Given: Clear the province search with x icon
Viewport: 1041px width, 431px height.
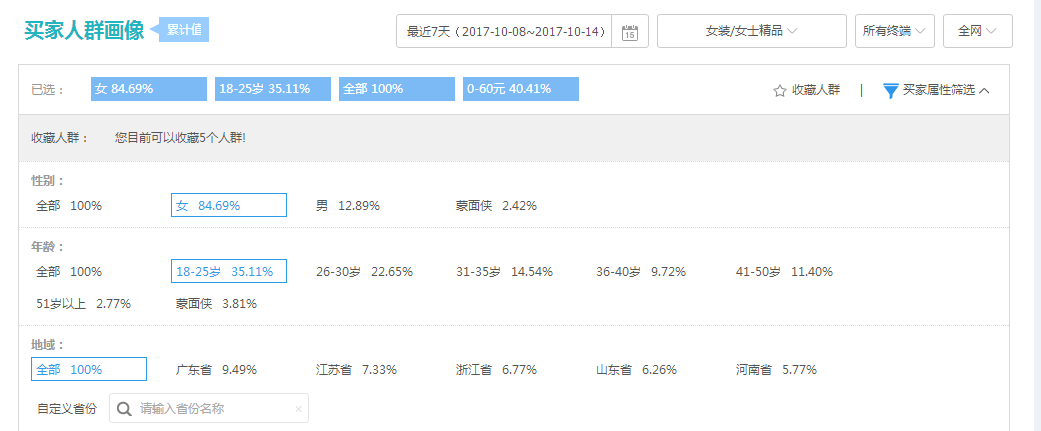Looking at the screenshot, I should [298, 409].
